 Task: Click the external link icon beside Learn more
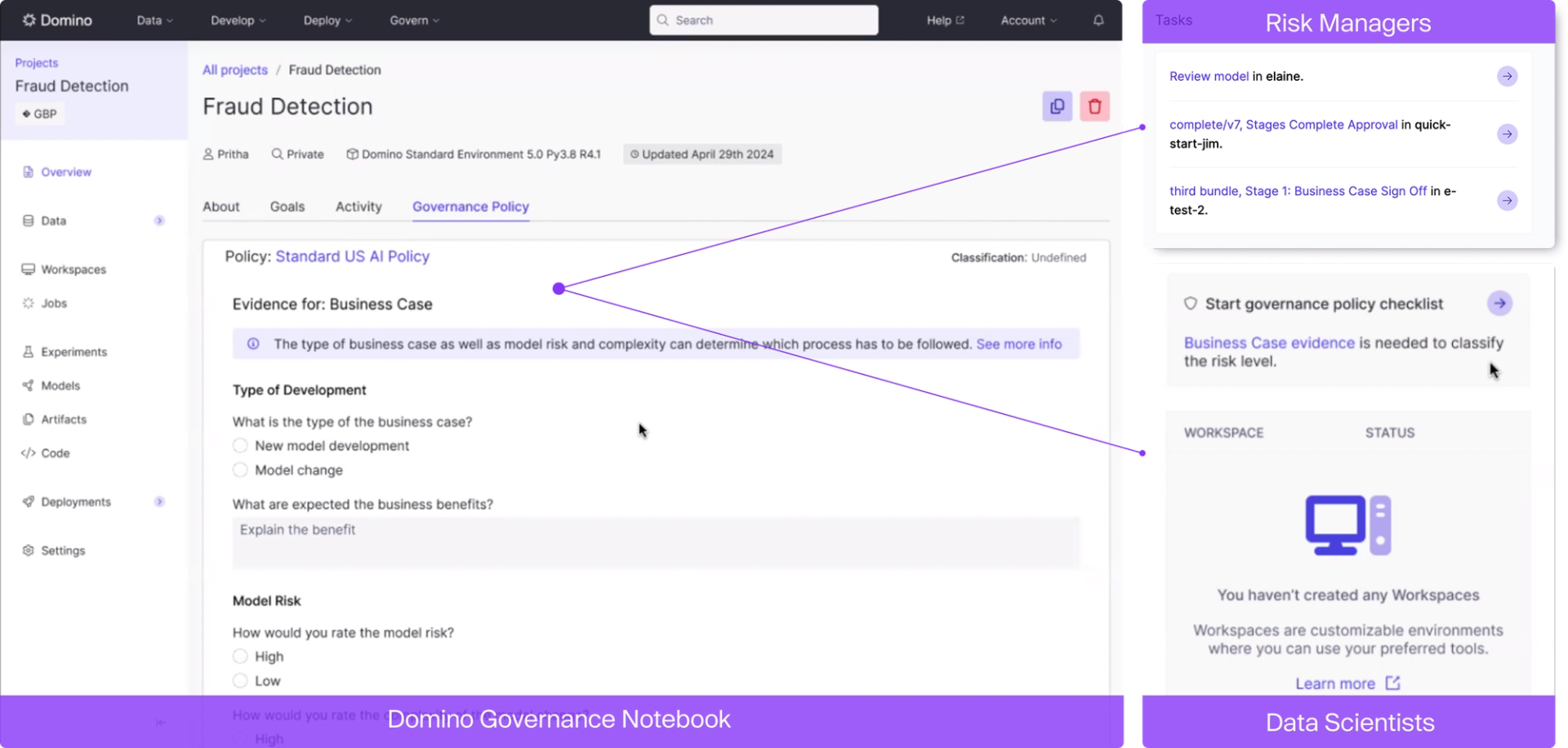click(1392, 683)
